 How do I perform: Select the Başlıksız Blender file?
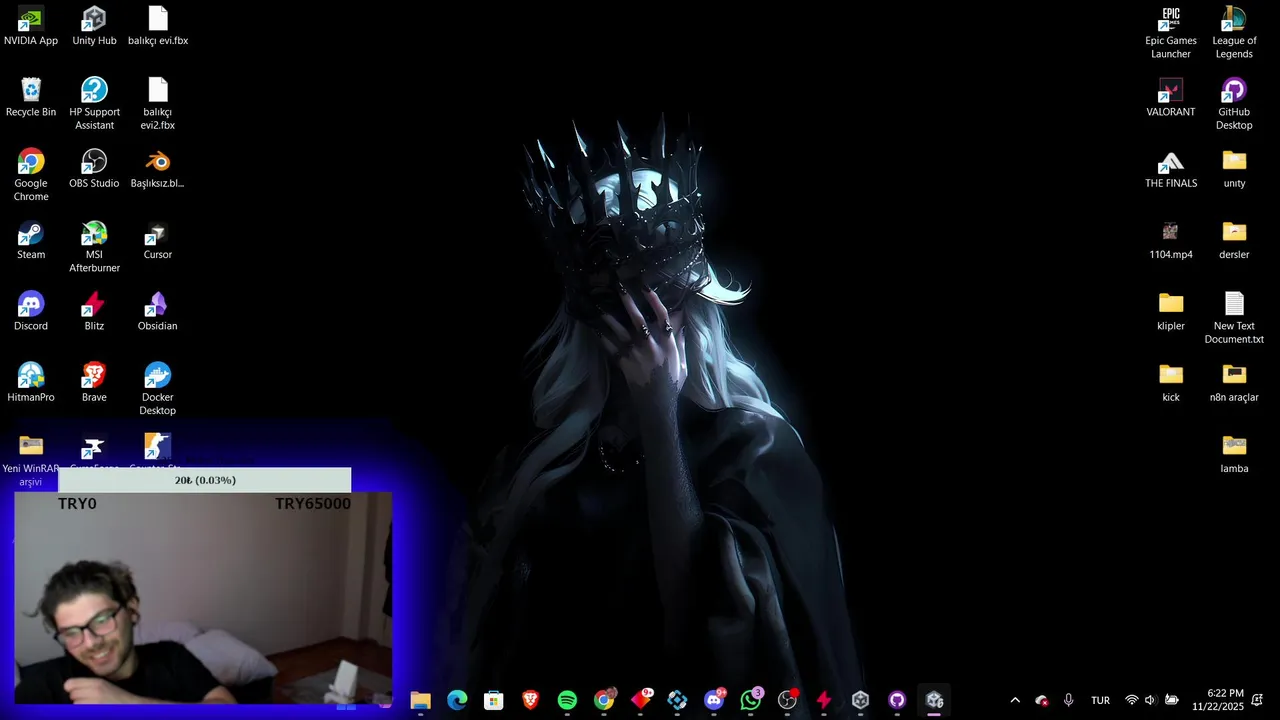coord(158,169)
